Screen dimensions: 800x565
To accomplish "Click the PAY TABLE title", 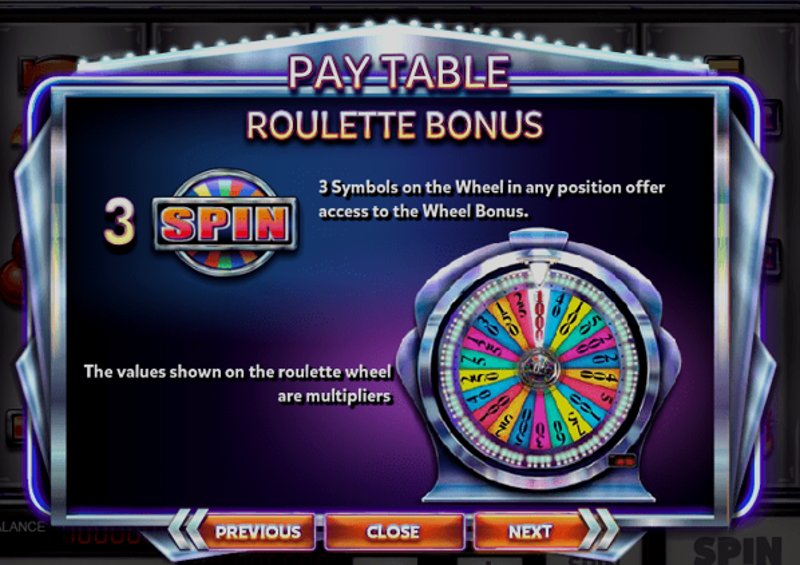I will (399, 71).
